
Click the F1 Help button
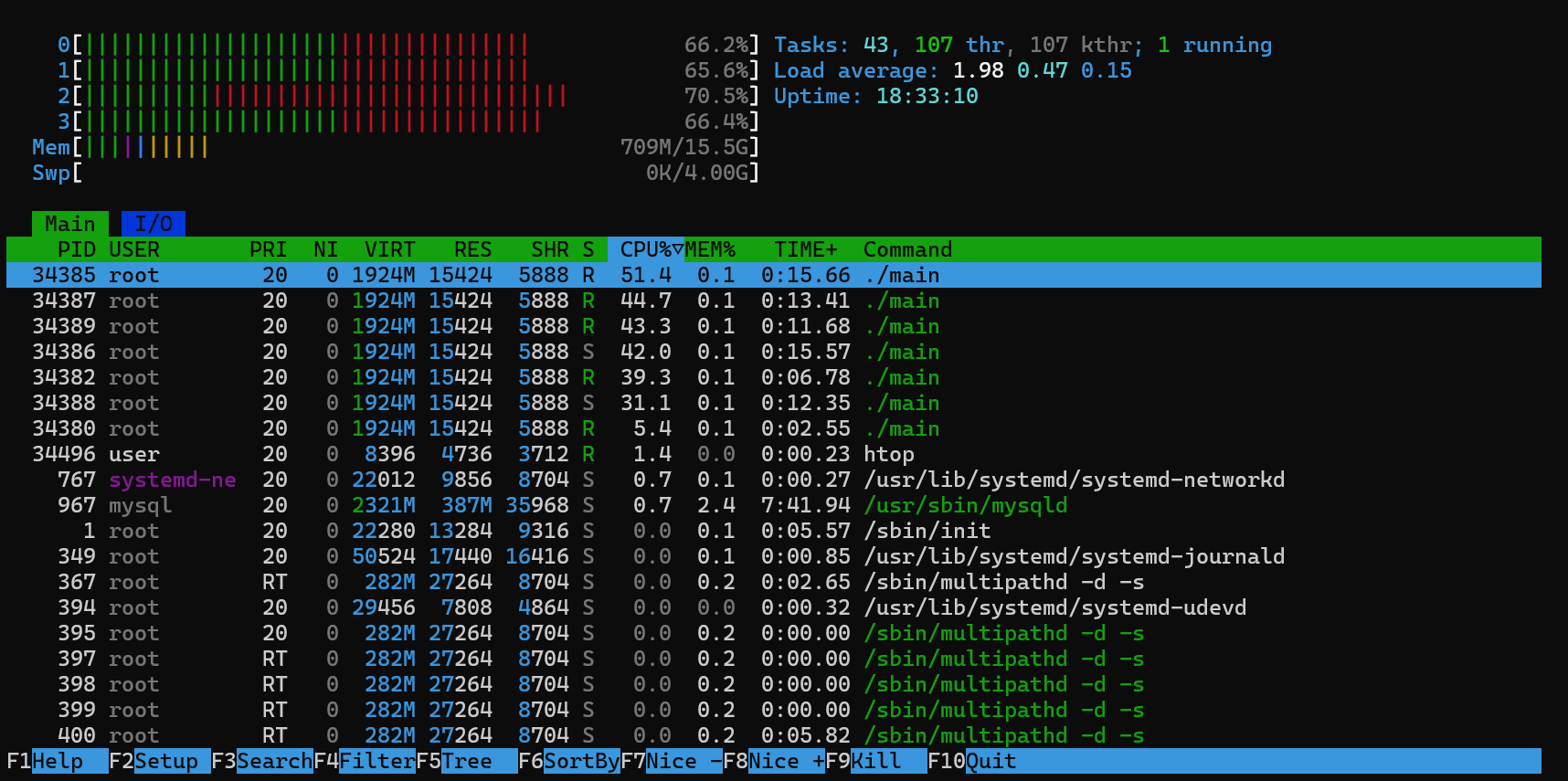click(58, 761)
